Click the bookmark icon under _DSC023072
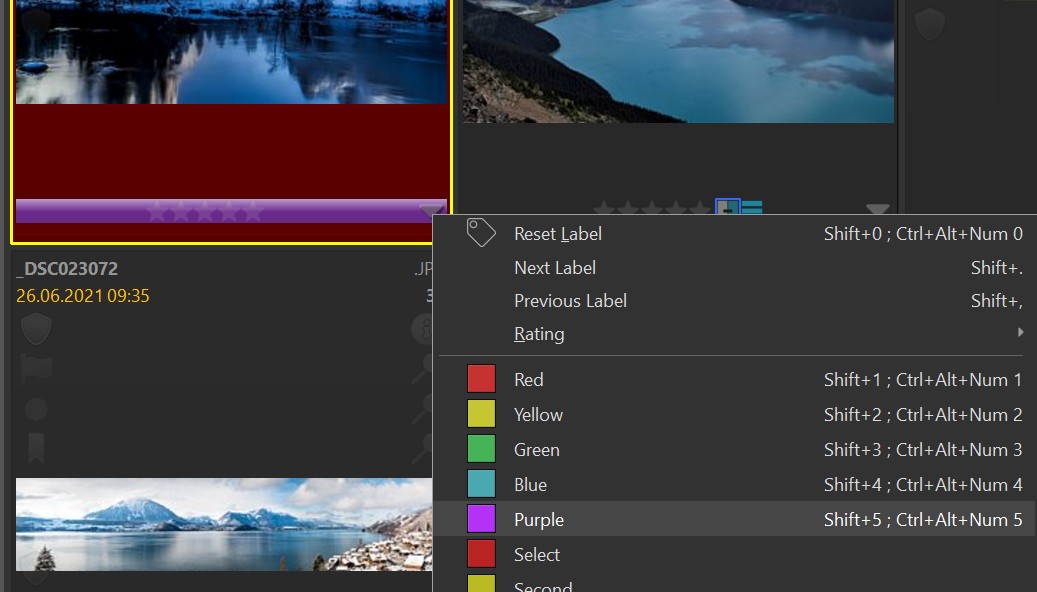Viewport: 1037px width, 592px height. (36, 447)
